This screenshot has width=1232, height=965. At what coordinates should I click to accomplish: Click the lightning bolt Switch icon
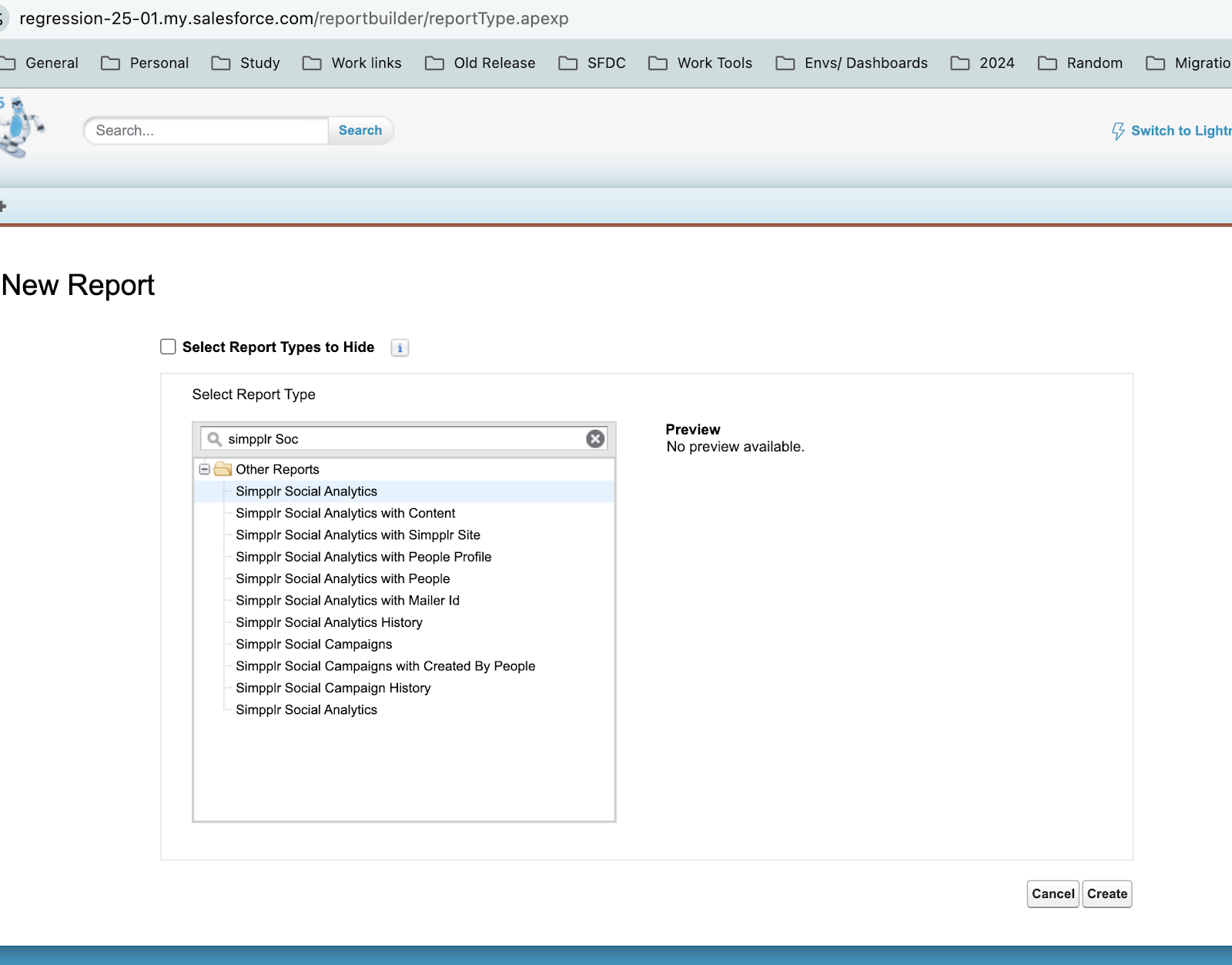(x=1118, y=131)
